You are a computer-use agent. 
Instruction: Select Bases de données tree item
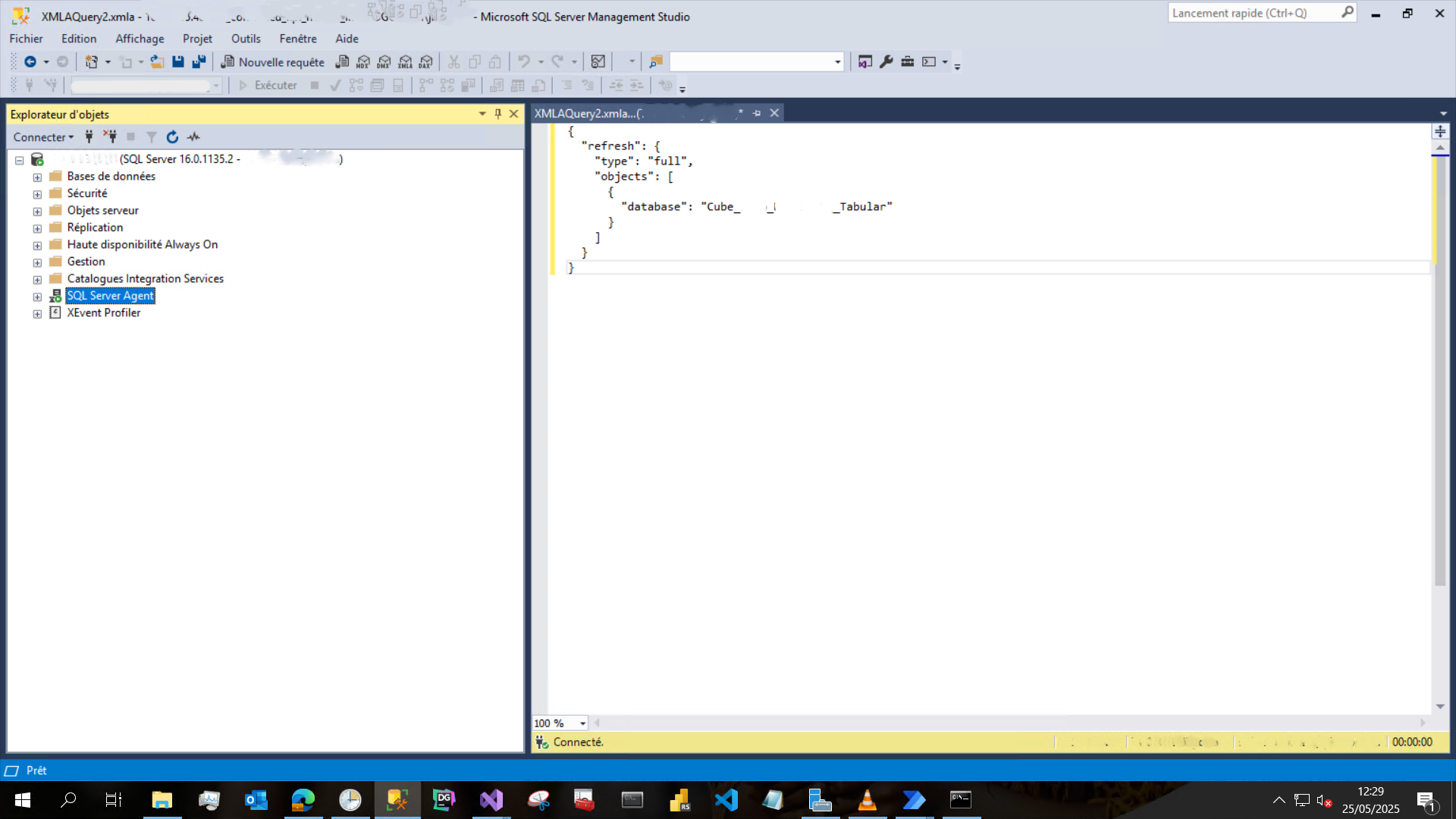click(111, 176)
